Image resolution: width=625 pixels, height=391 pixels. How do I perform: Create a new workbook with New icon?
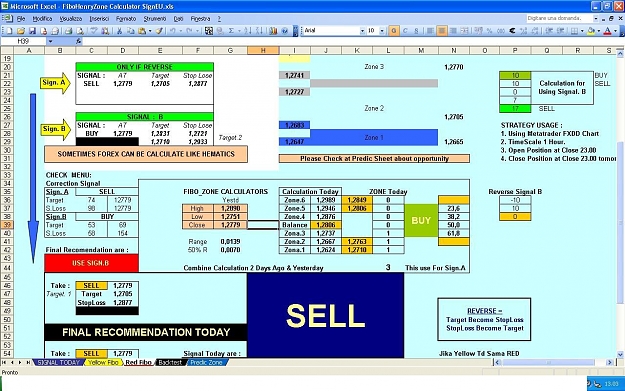(x=10, y=31)
